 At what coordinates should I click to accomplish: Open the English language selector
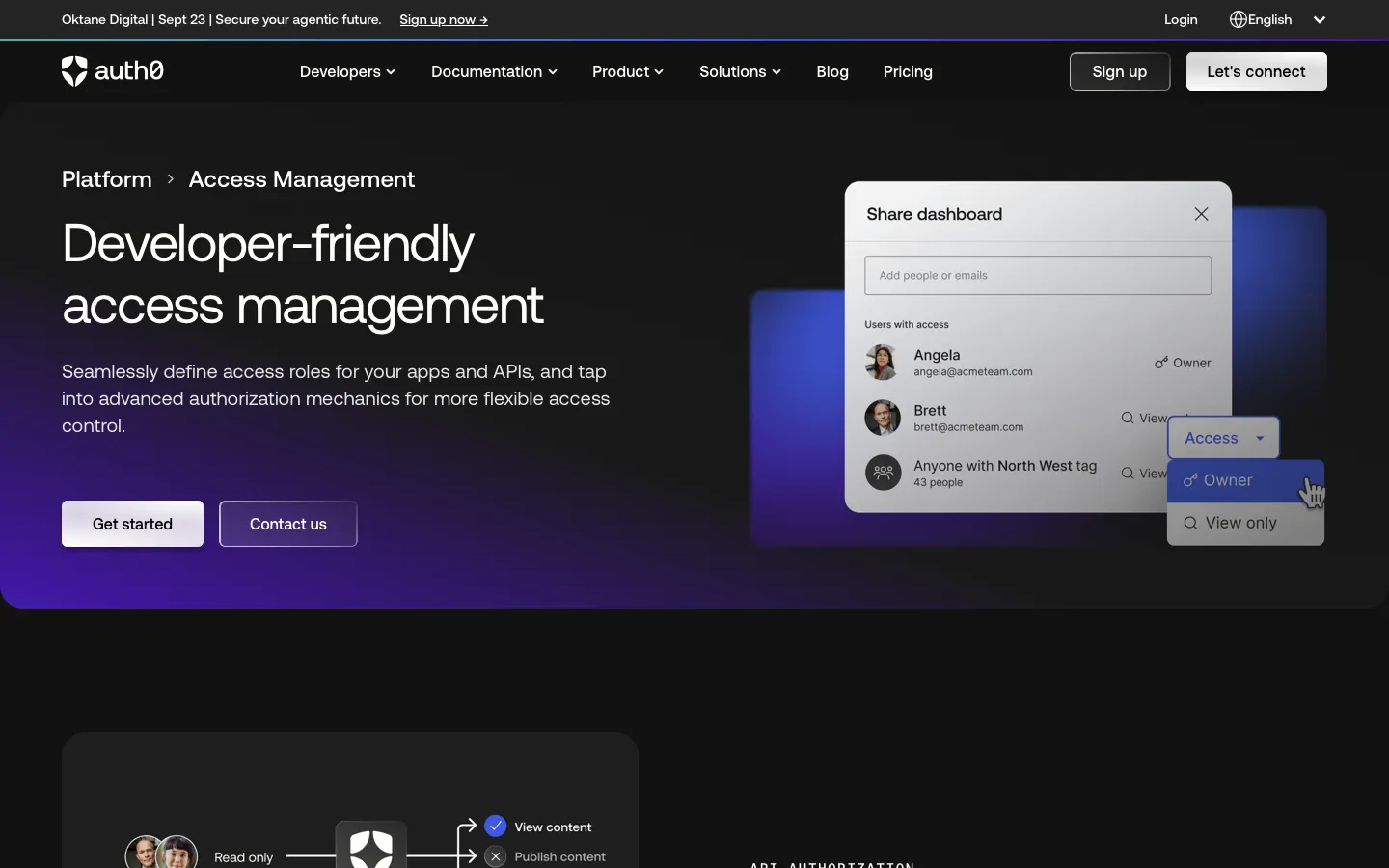click(1278, 19)
